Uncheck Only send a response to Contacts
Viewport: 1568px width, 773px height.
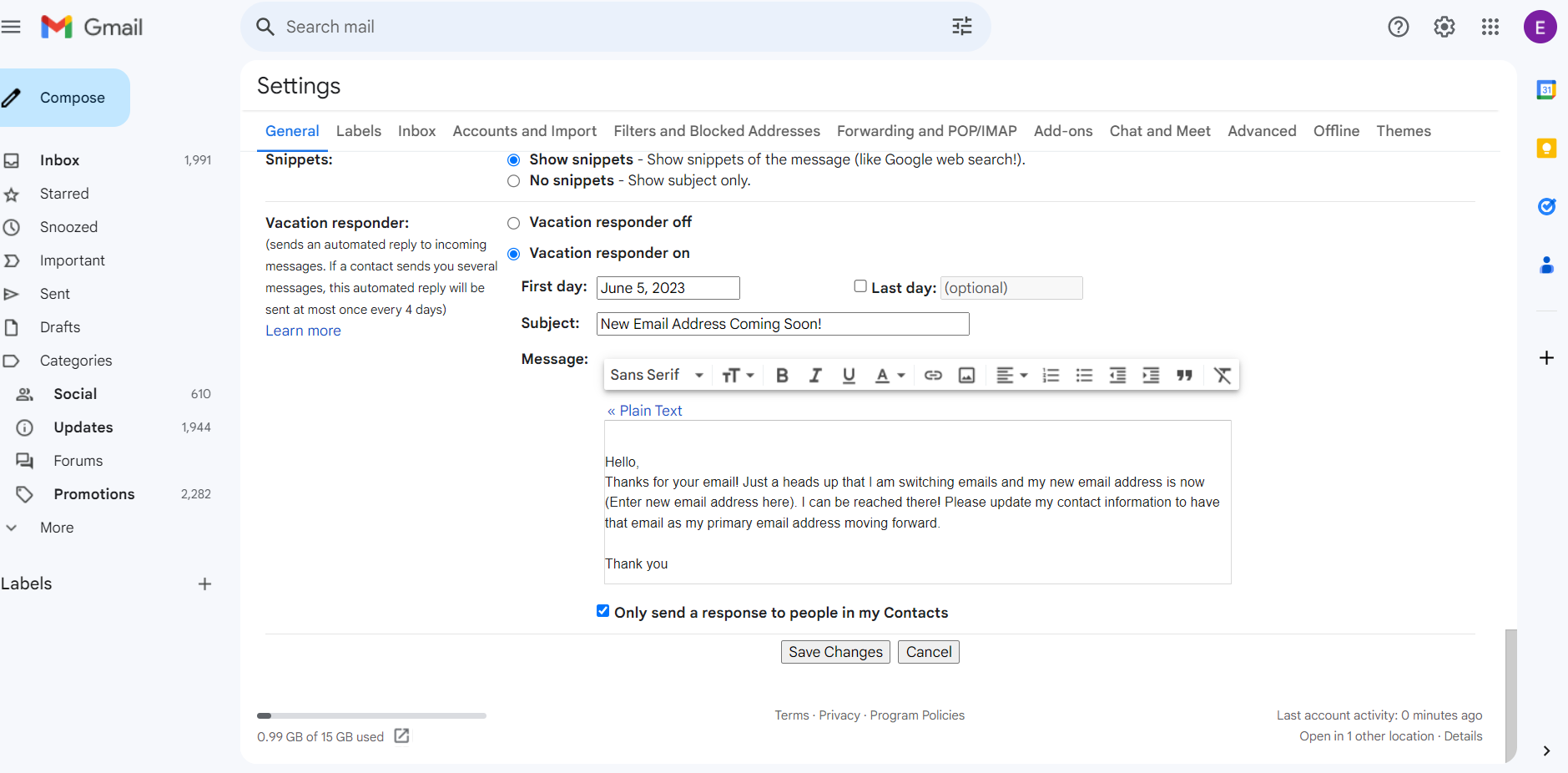coord(602,611)
